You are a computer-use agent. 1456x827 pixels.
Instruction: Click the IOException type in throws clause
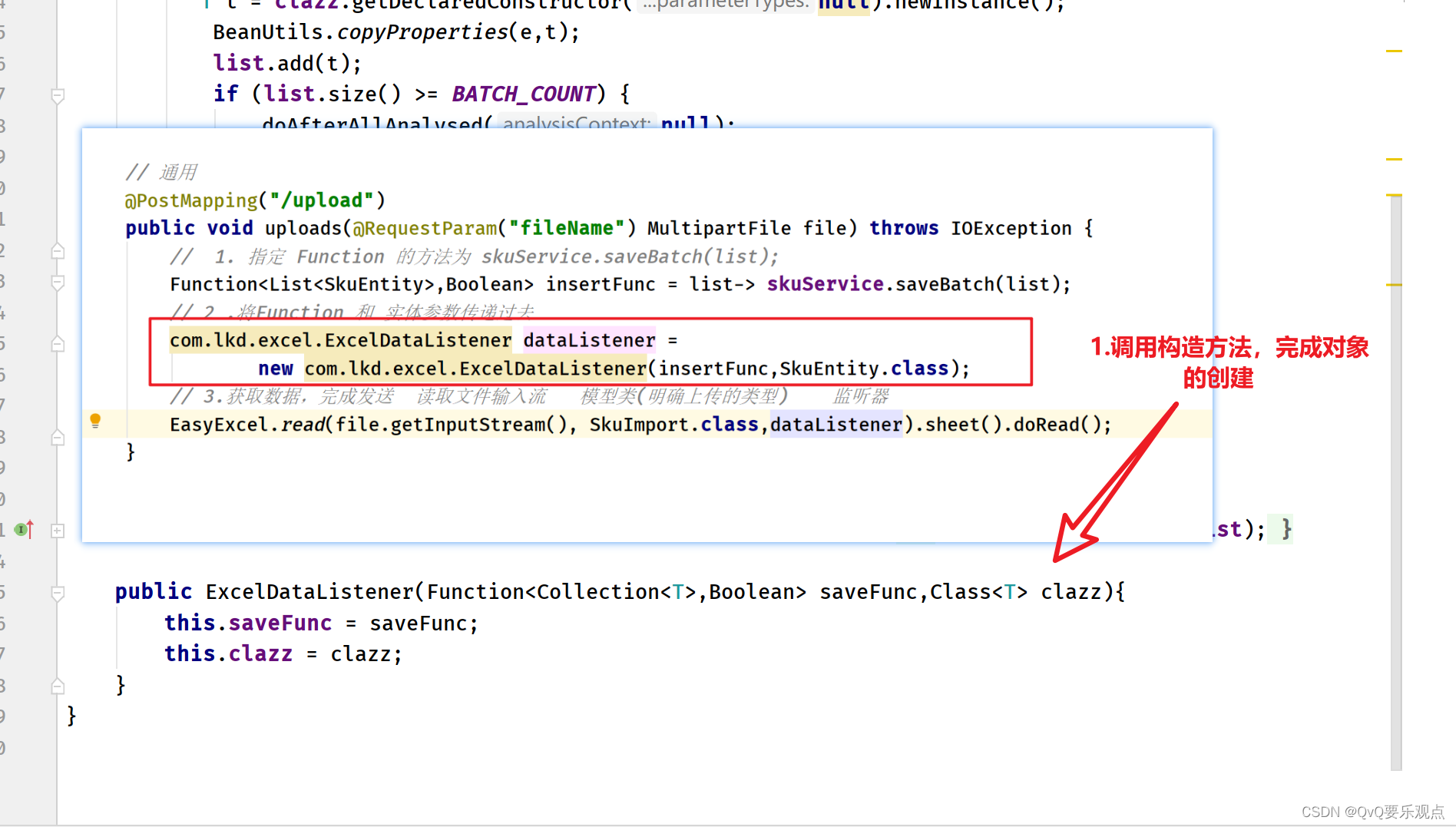1011,228
